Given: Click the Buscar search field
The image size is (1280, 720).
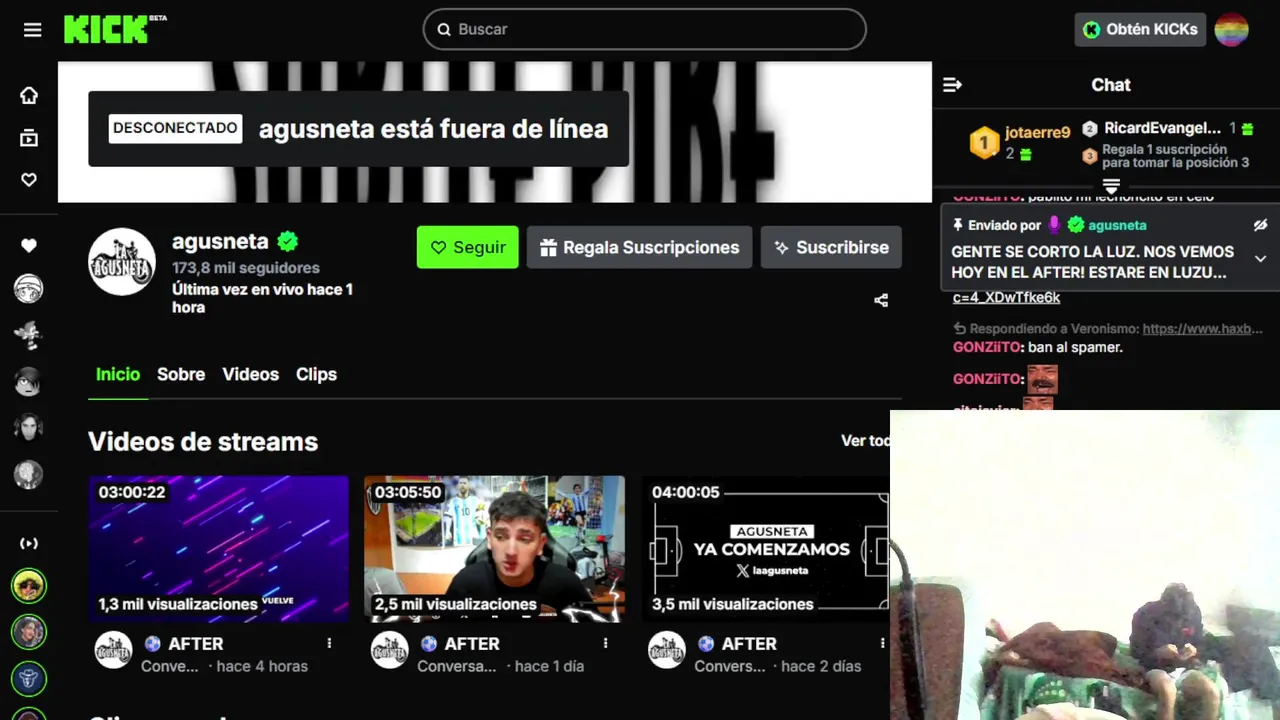Looking at the screenshot, I should coord(644,29).
